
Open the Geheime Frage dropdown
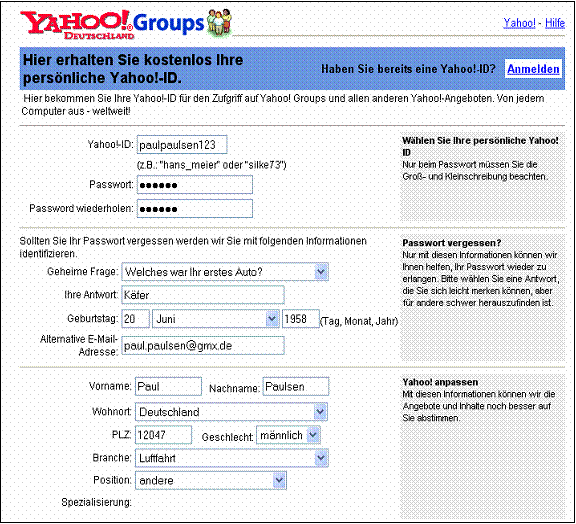point(225,272)
